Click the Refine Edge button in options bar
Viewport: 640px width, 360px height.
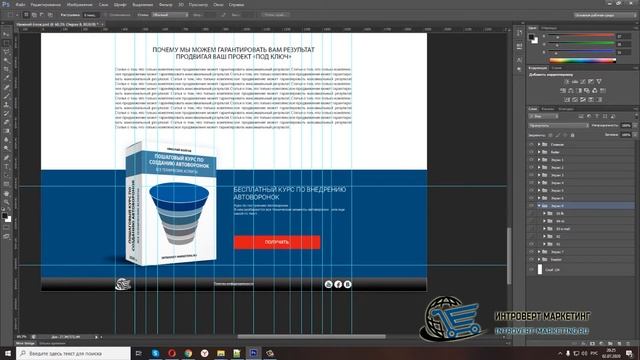pyautogui.click(x=275, y=15)
